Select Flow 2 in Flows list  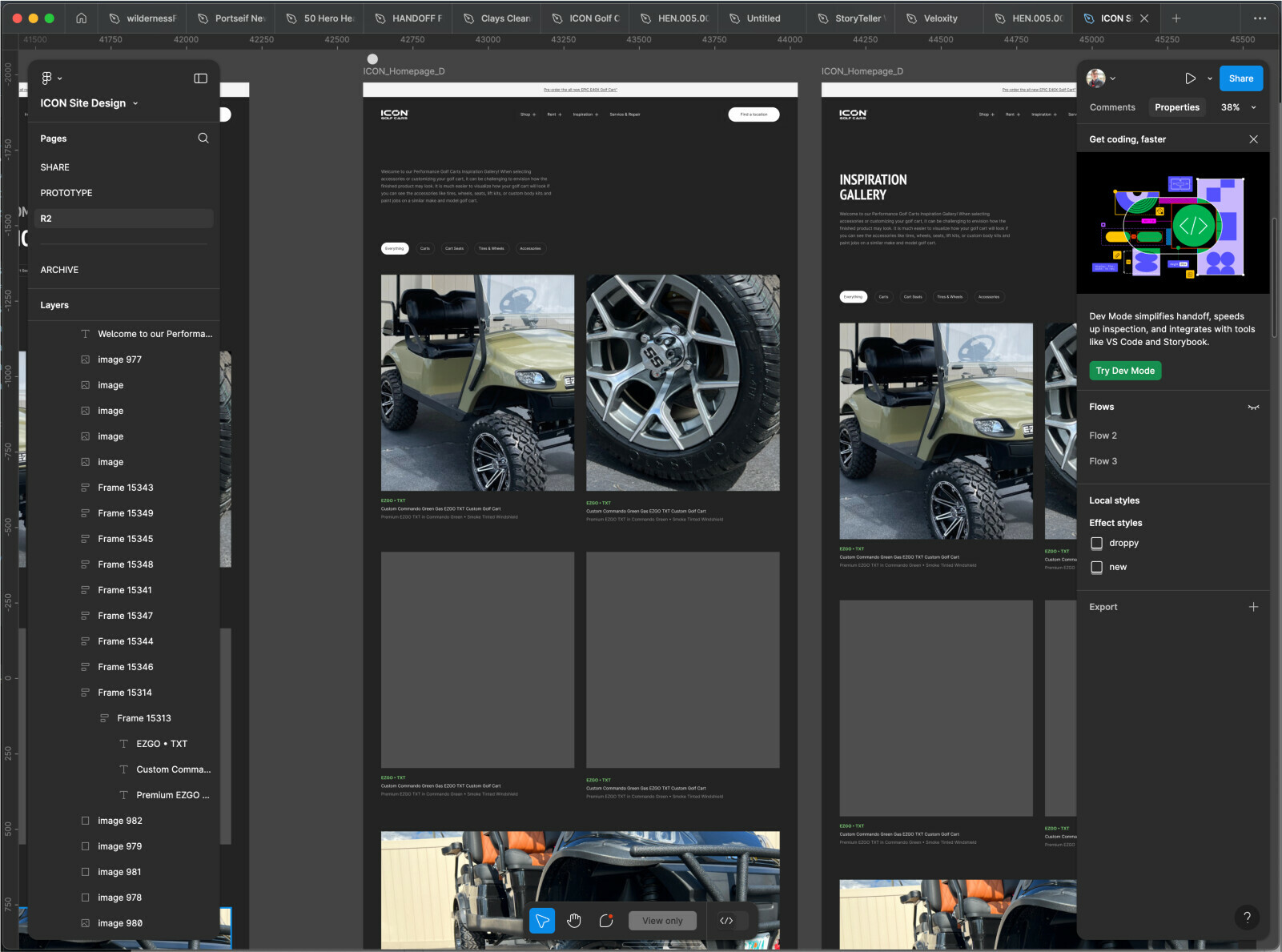pos(1103,436)
